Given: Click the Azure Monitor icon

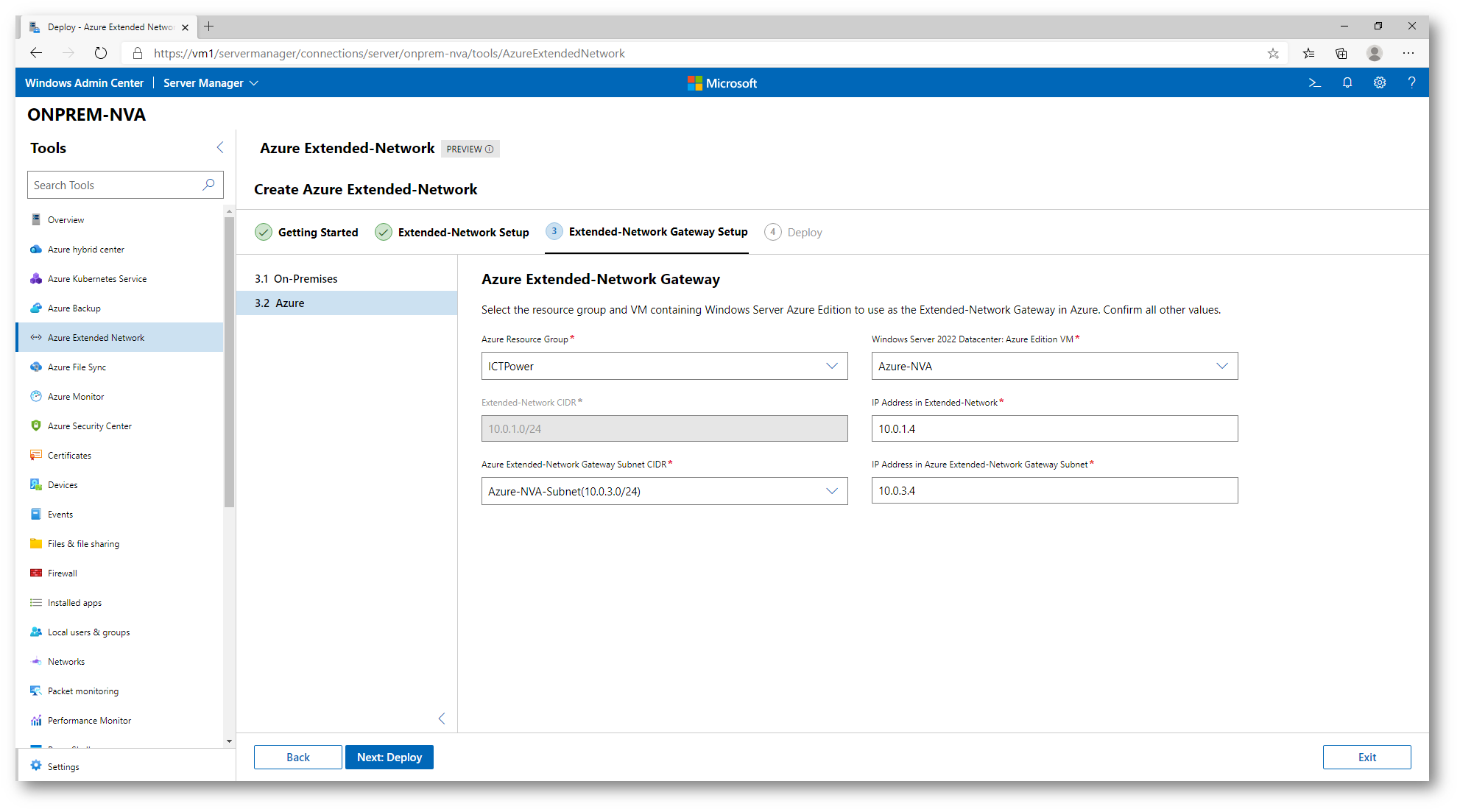Looking at the screenshot, I should point(36,396).
